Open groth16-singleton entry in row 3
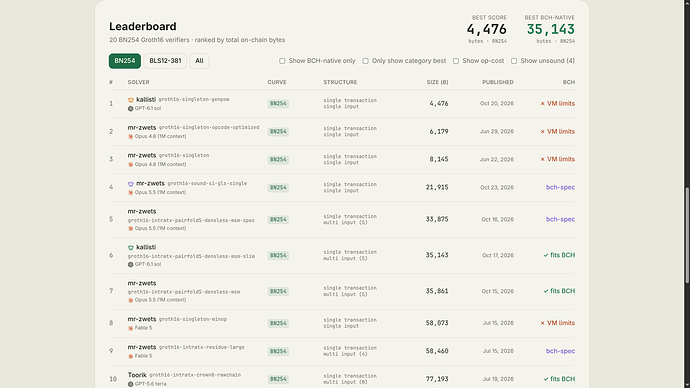690x388 pixels. coord(184,155)
